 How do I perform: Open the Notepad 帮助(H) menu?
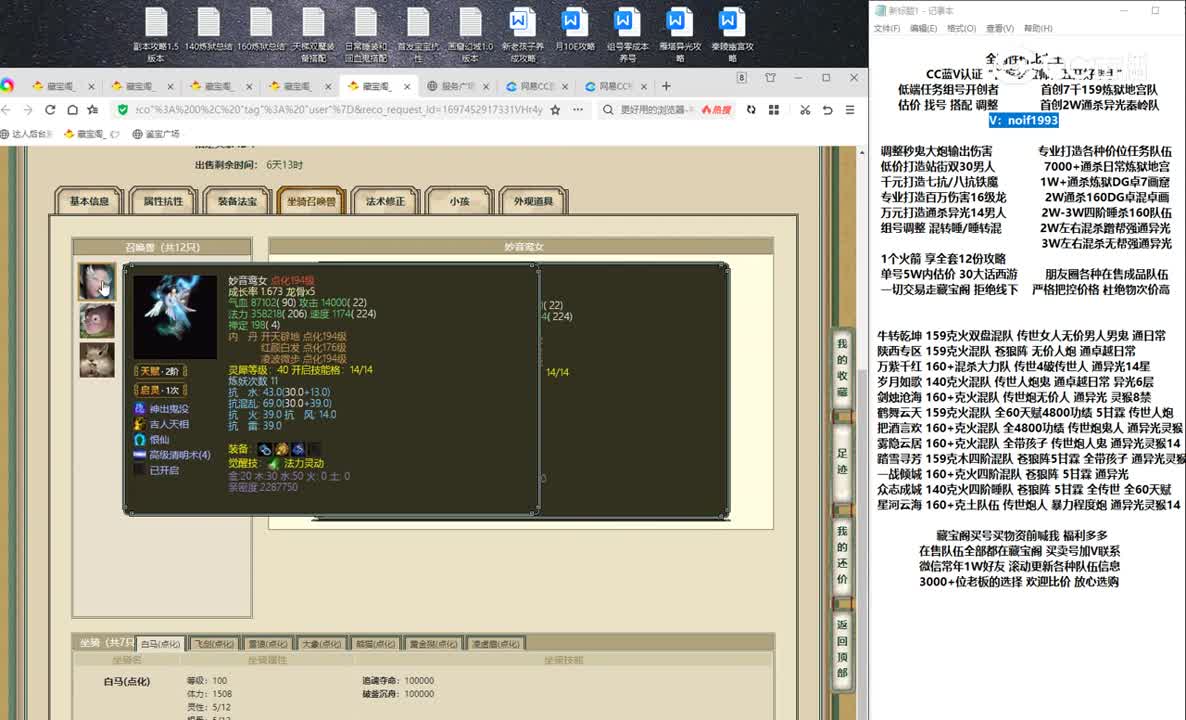pyautogui.click(x=1038, y=29)
